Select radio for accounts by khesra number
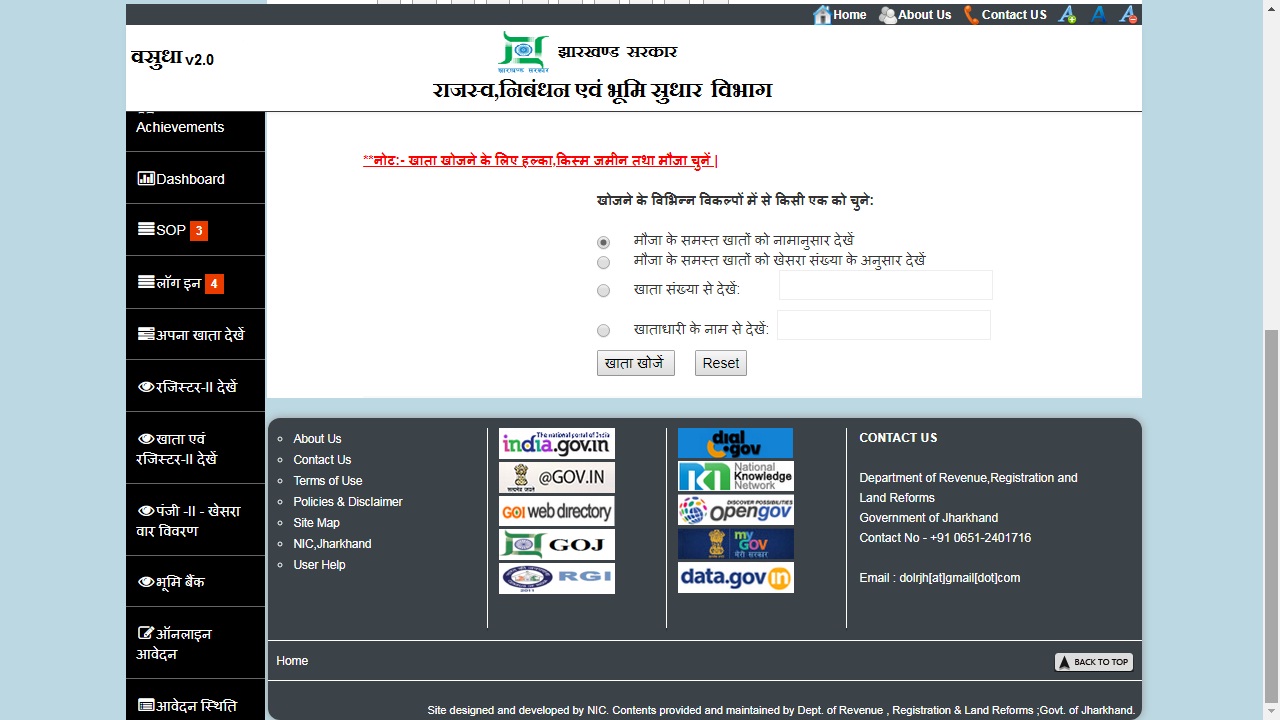The height and width of the screenshot is (720, 1280). point(603,262)
